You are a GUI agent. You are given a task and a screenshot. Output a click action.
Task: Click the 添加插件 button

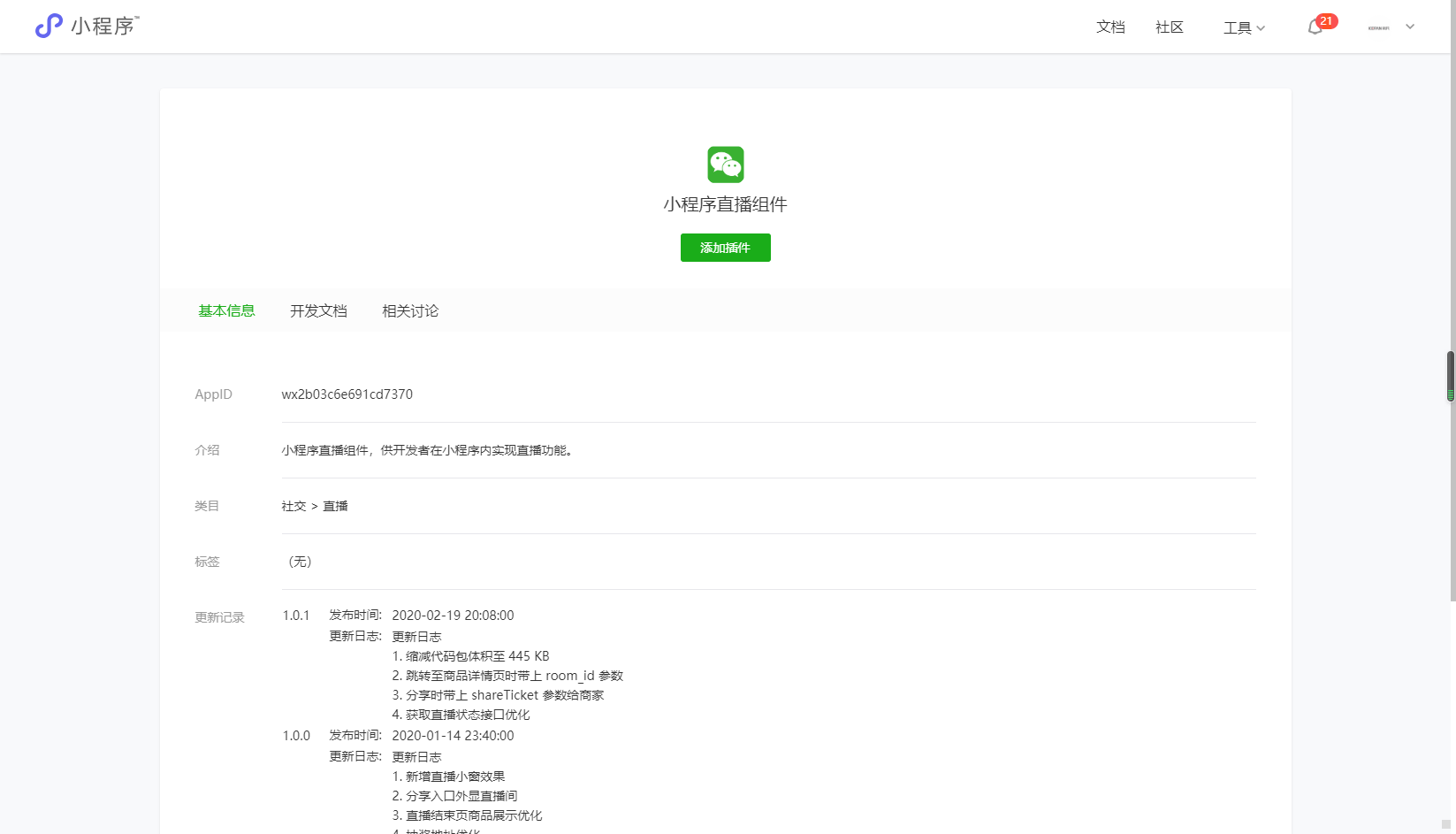pyautogui.click(x=725, y=248)
